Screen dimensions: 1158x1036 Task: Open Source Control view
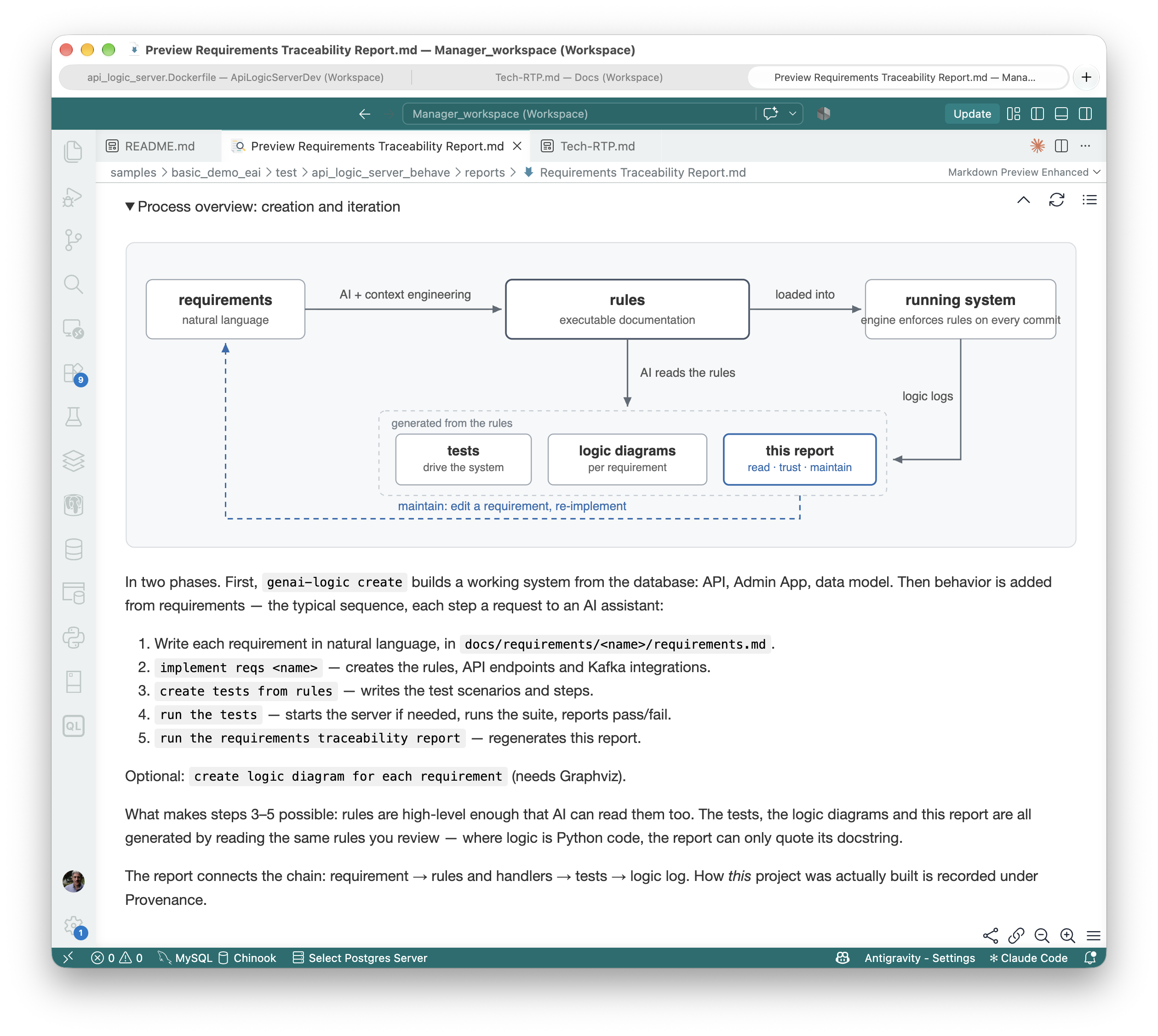[73, 240]
